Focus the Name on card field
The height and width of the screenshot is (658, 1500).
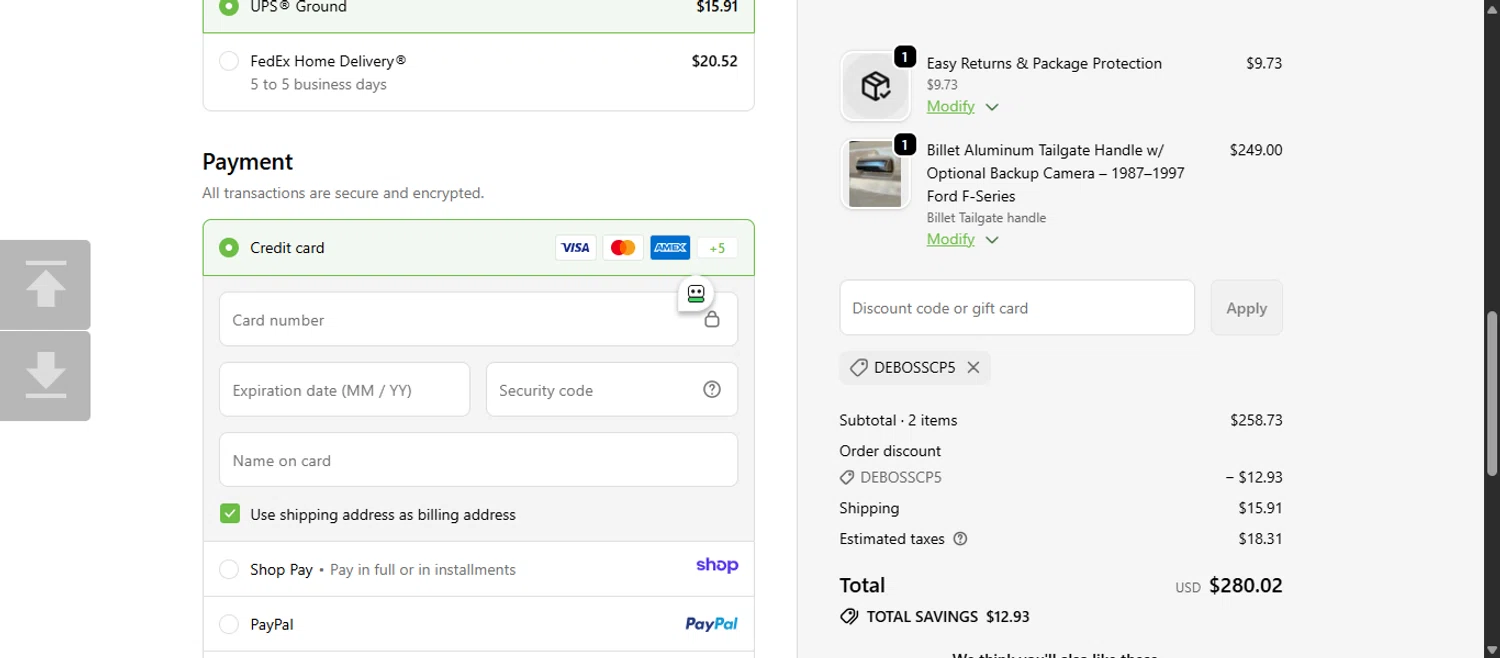pyautogui.click(x=479, y=460)
